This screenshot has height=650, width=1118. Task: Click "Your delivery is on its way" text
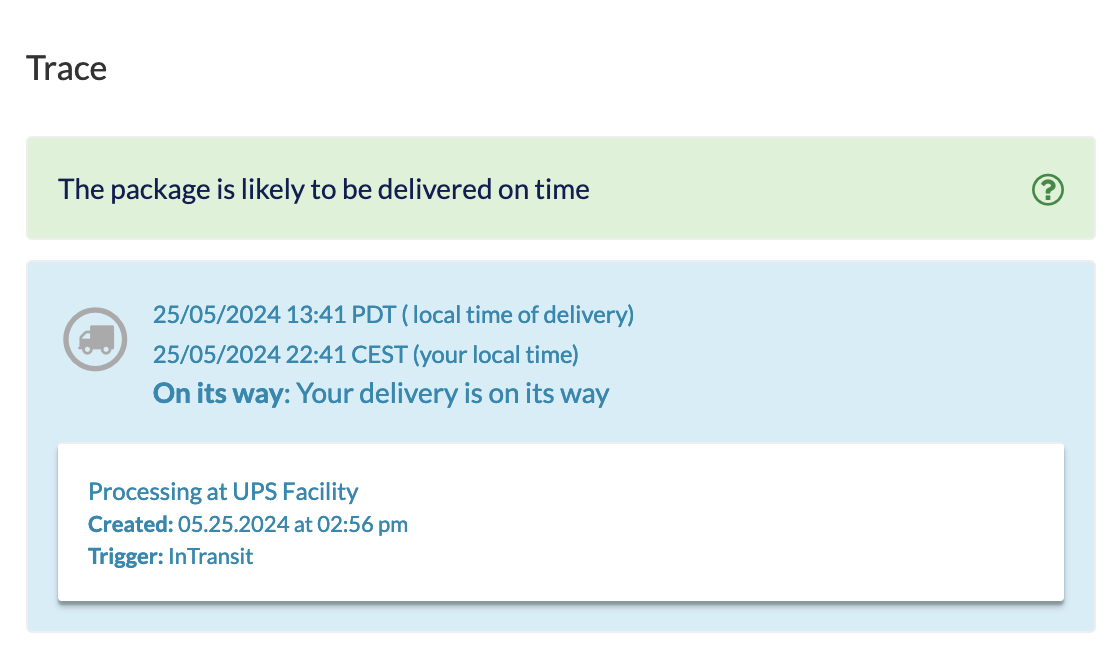coord(453,393)
